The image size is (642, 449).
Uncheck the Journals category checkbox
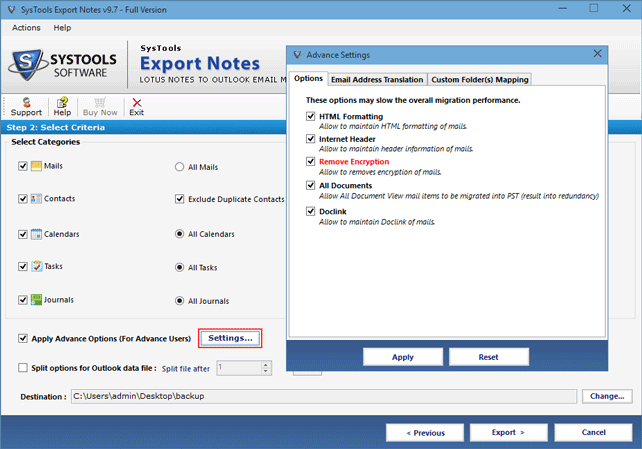pyautogui.click(x=23, y=300)
